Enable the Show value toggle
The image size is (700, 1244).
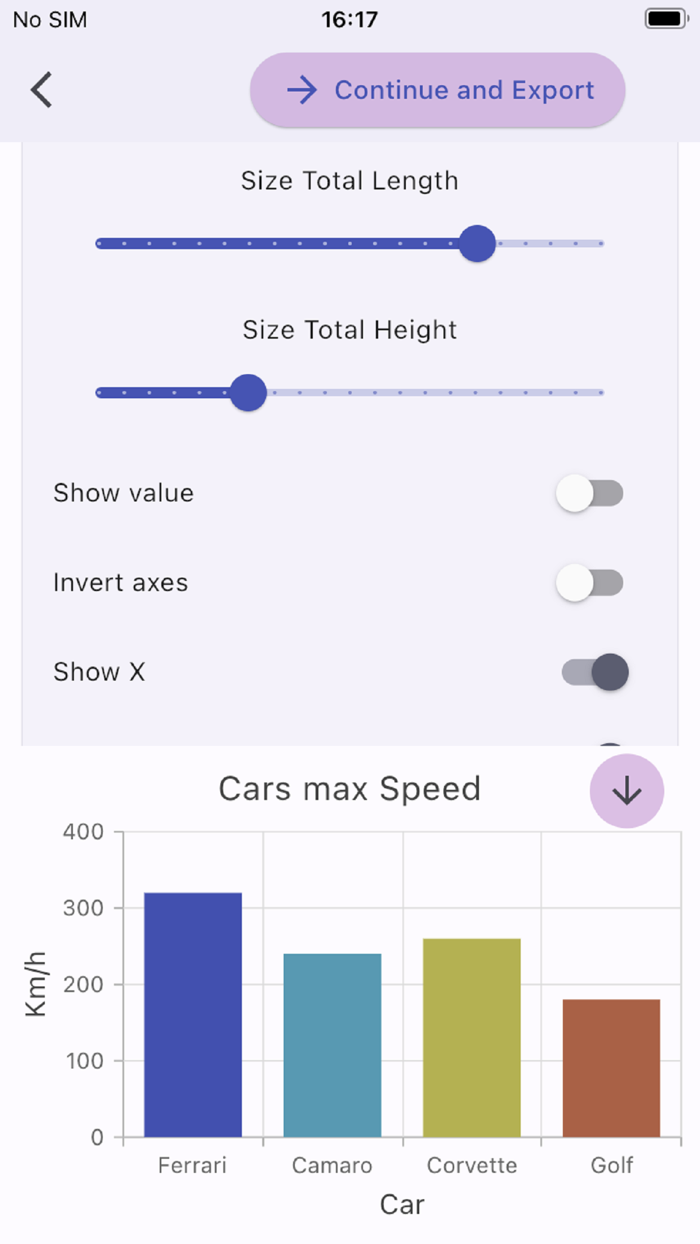click(590, 493)
